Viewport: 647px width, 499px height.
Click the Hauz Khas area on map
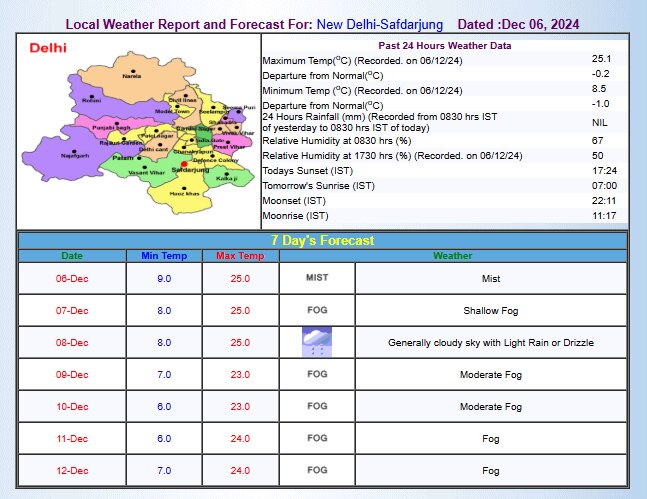[179, 190]
